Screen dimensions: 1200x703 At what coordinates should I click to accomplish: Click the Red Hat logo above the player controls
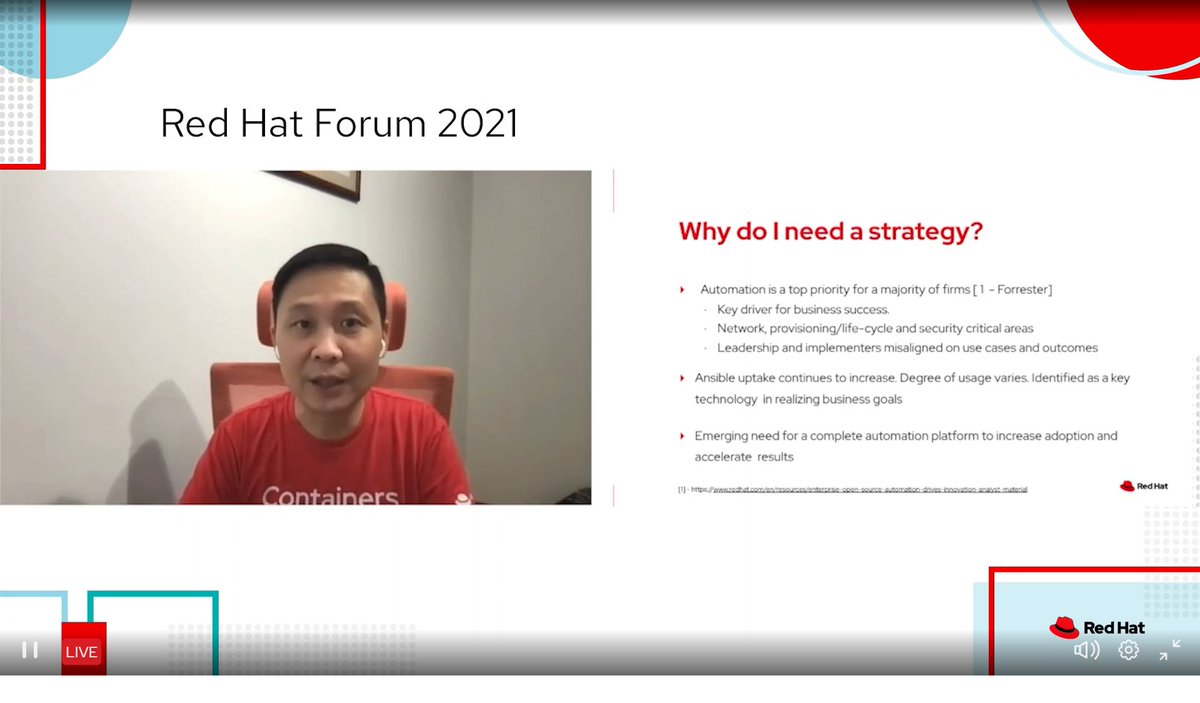click(1097, 627)
